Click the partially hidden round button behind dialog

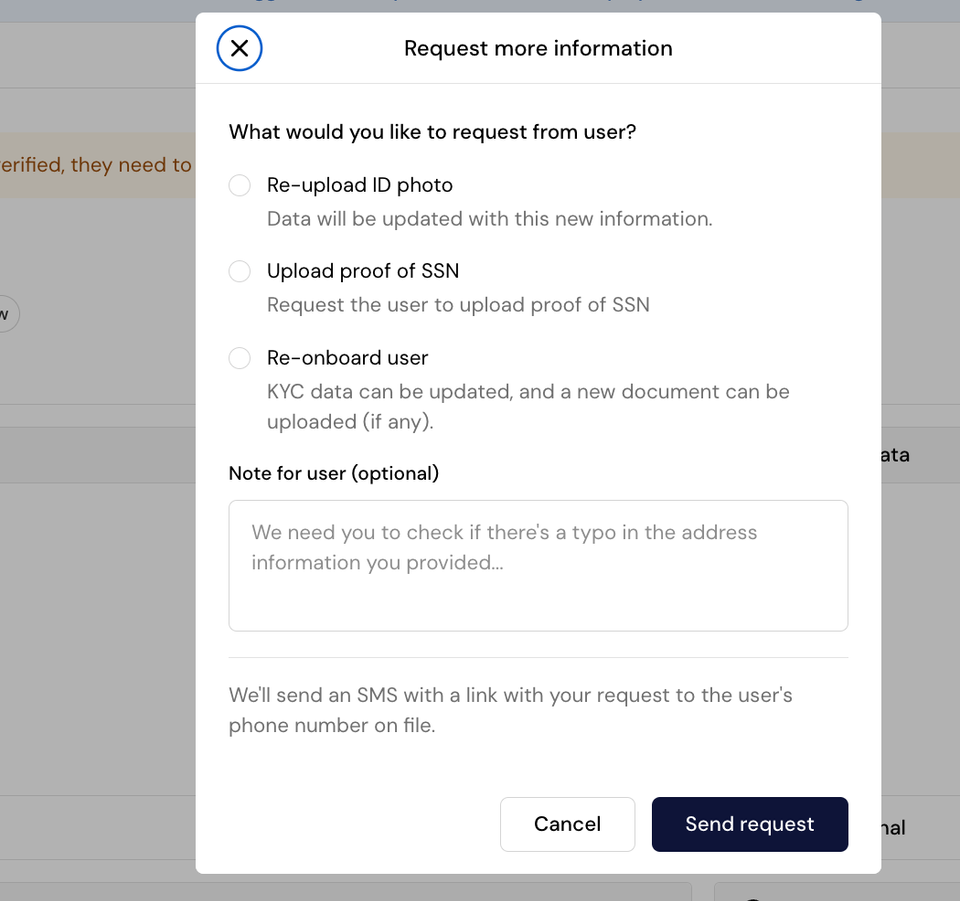pos(6,314)
